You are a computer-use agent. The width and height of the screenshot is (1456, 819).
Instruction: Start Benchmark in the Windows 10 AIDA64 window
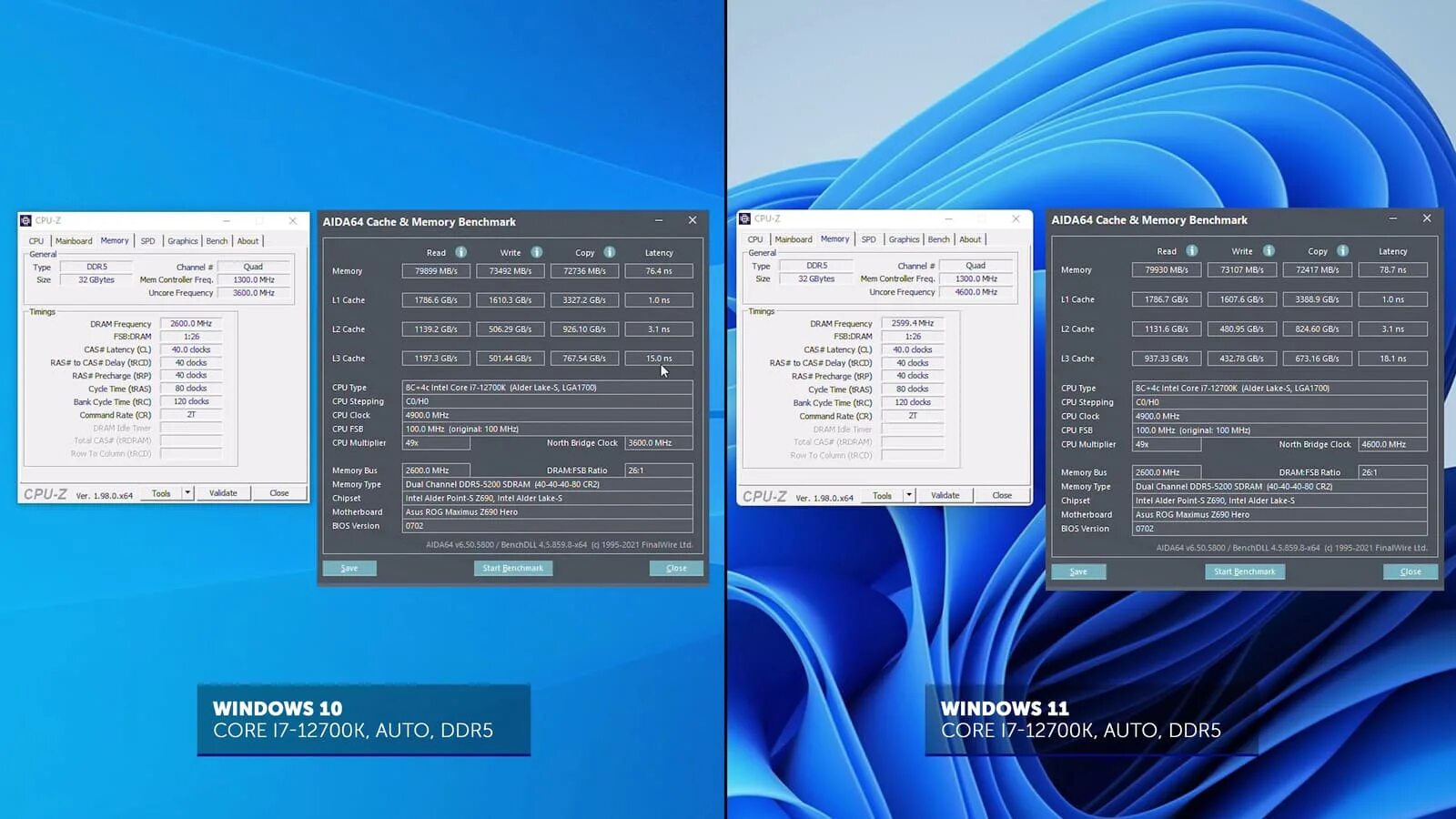pos(512,568)
